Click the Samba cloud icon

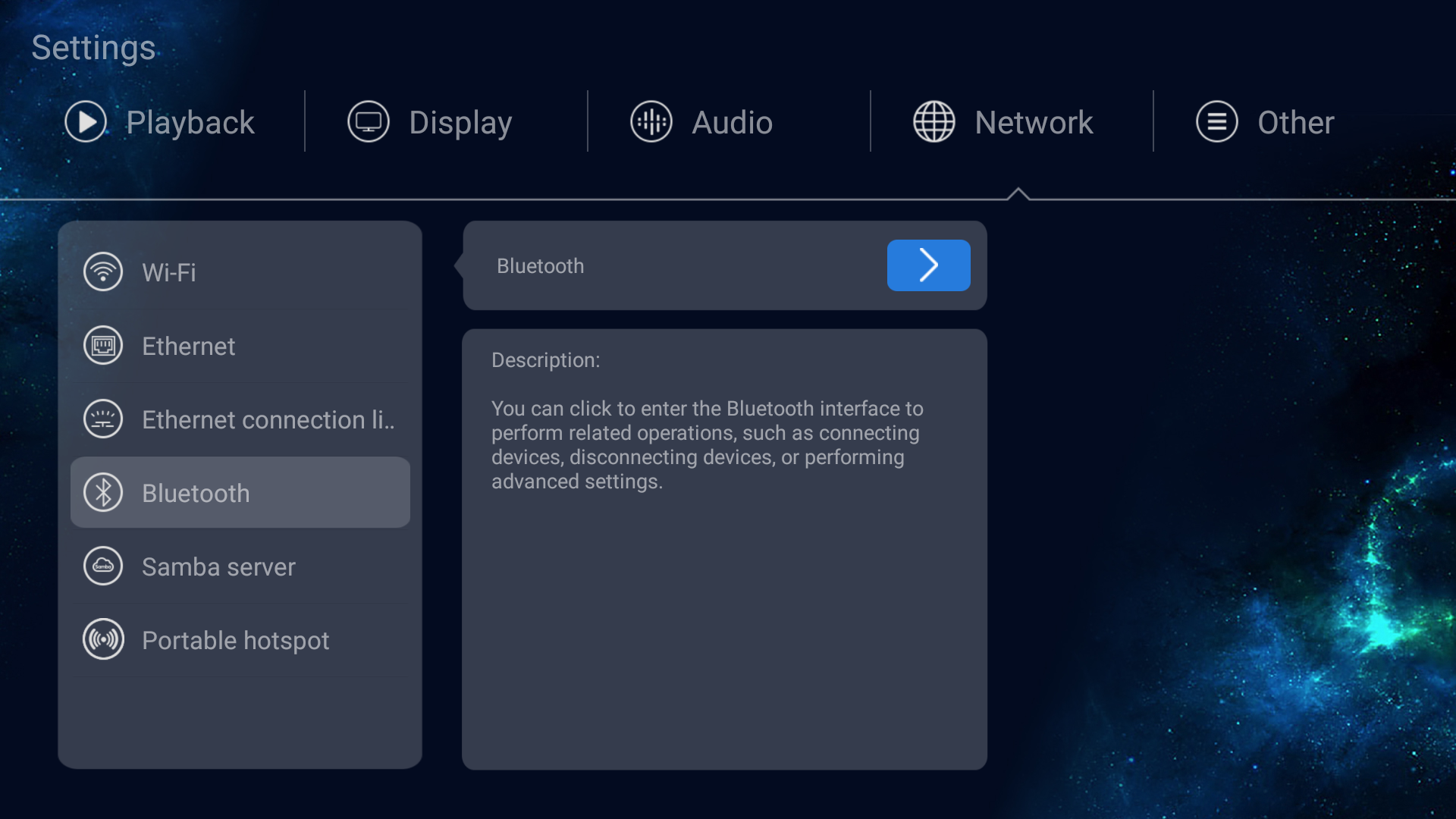[x=103, y=566]
